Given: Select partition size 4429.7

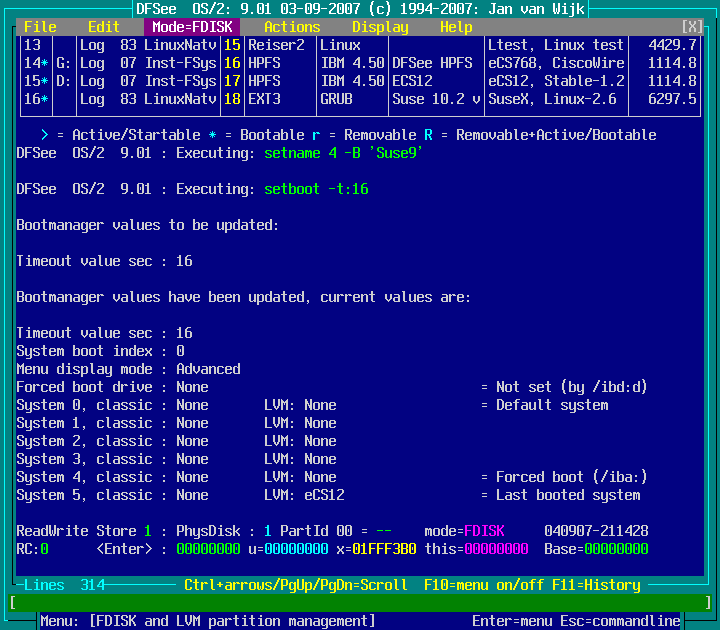Looking at the screenshot, I should [x=672, y=45].
